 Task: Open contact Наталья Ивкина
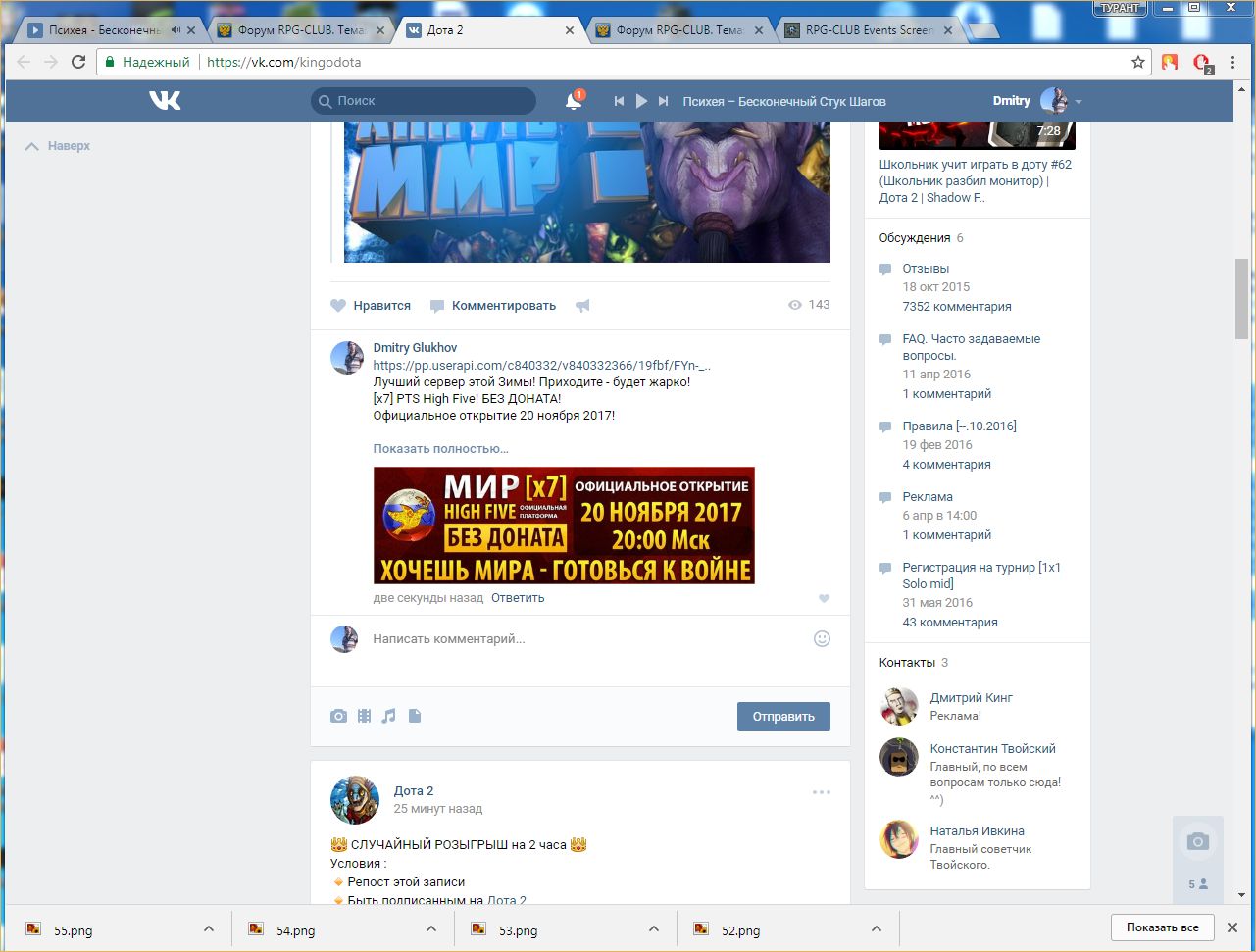coord(978,831)
